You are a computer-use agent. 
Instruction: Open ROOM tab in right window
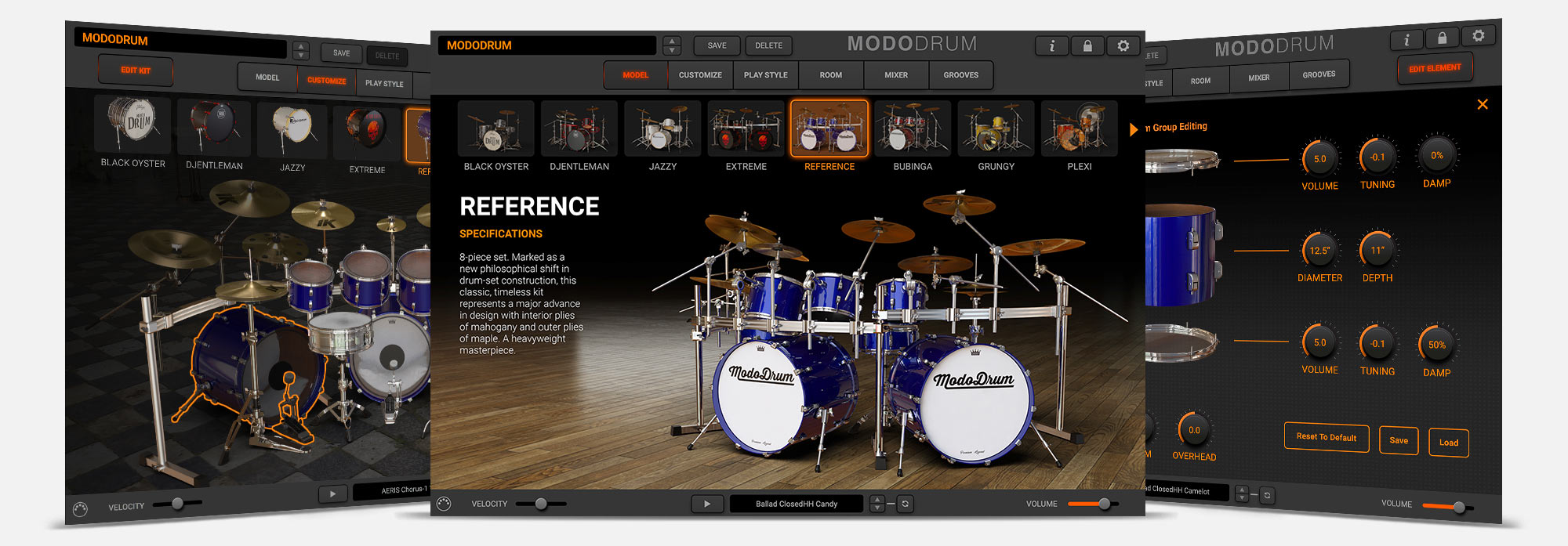coord(1200,81)
